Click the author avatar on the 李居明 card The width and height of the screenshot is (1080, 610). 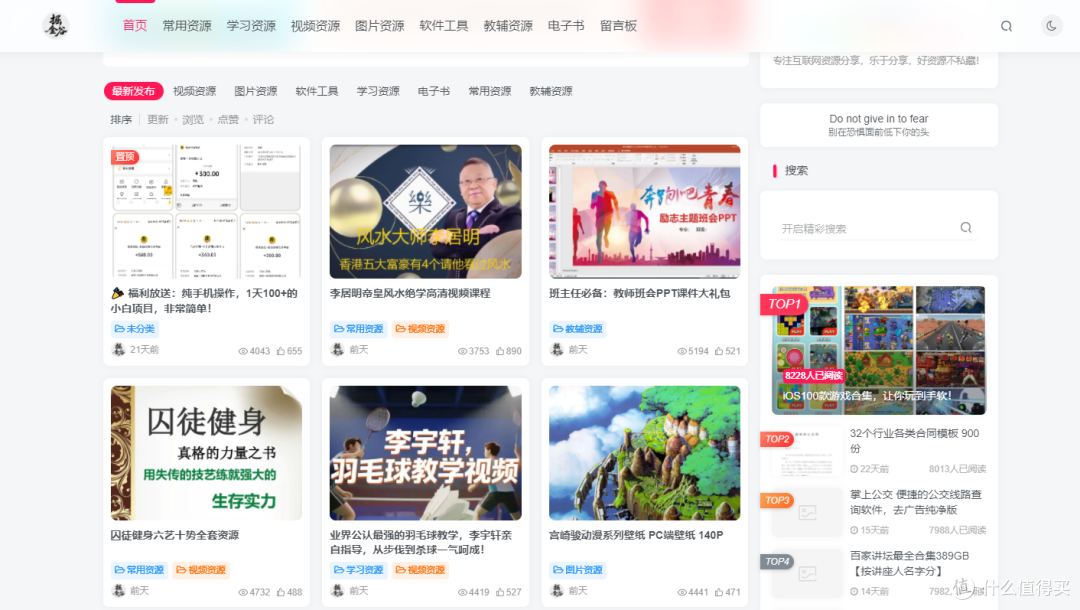pyautogui.click(x=338, y=350)
